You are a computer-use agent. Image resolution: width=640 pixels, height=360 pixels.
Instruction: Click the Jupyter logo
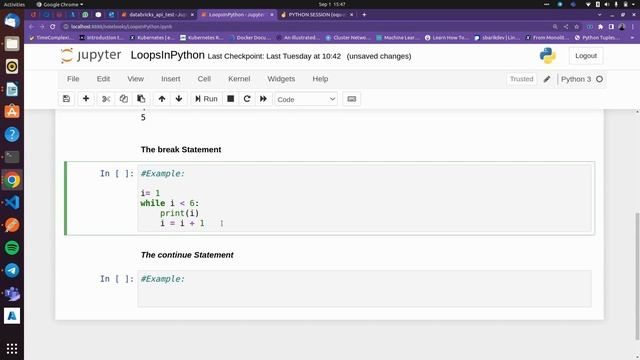[91, 55]
